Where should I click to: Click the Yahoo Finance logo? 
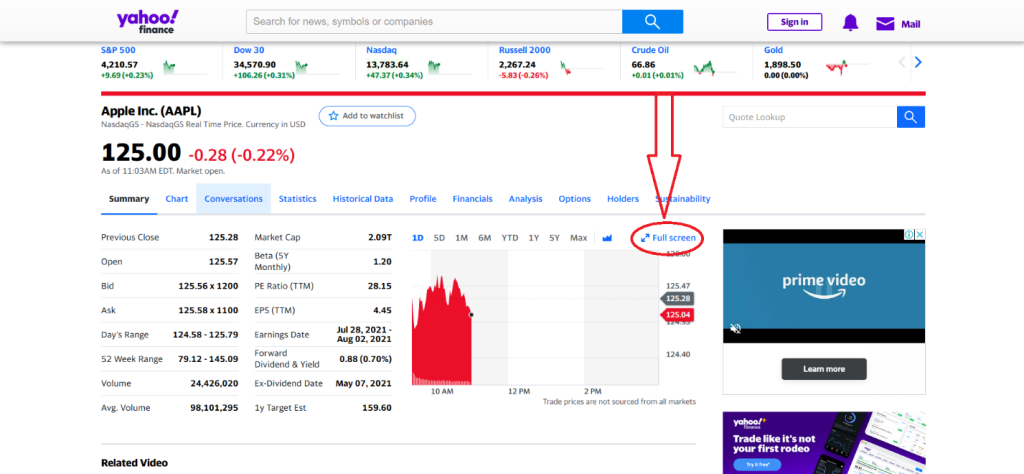[148, 22]
